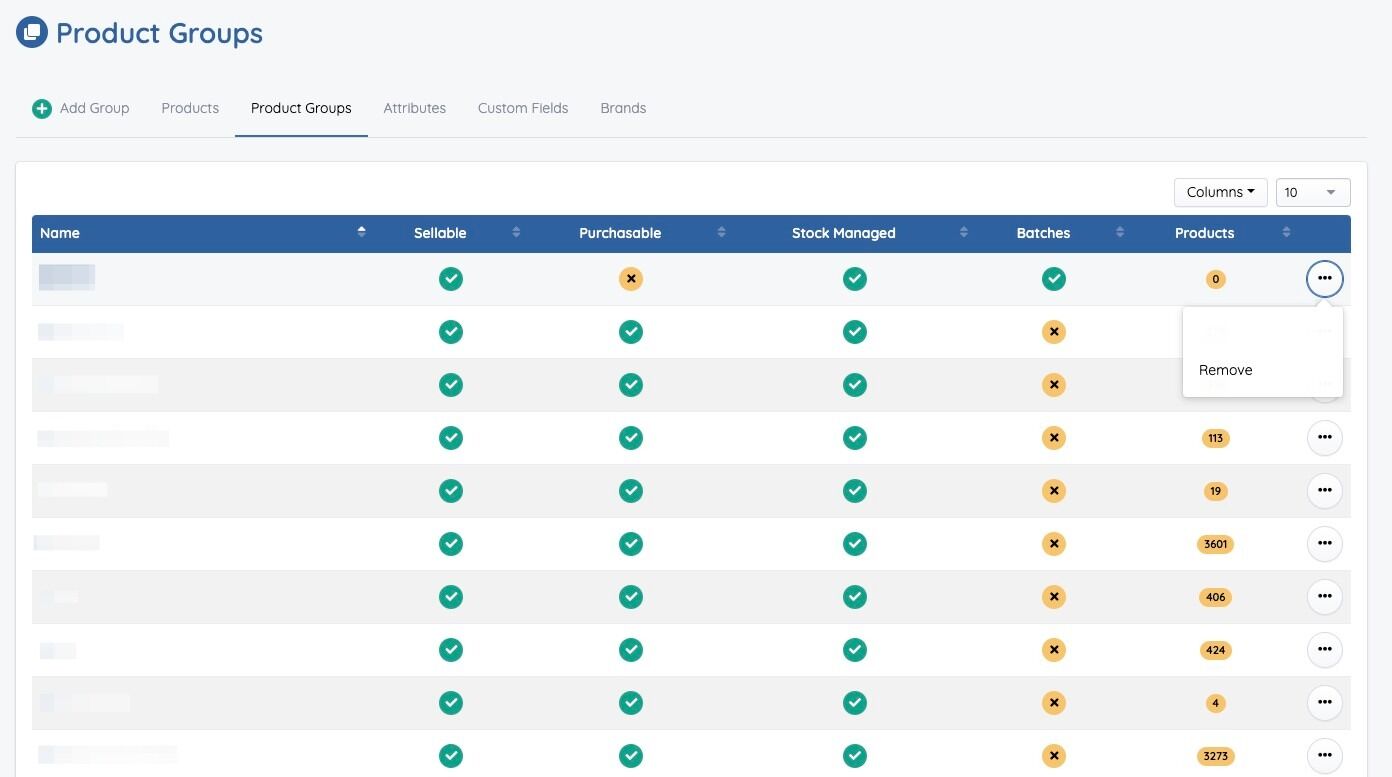The image size is (1392, 777).
Task: Select Remove from the row action menu
Action: pyautogui.click(x=1225, y=370)
